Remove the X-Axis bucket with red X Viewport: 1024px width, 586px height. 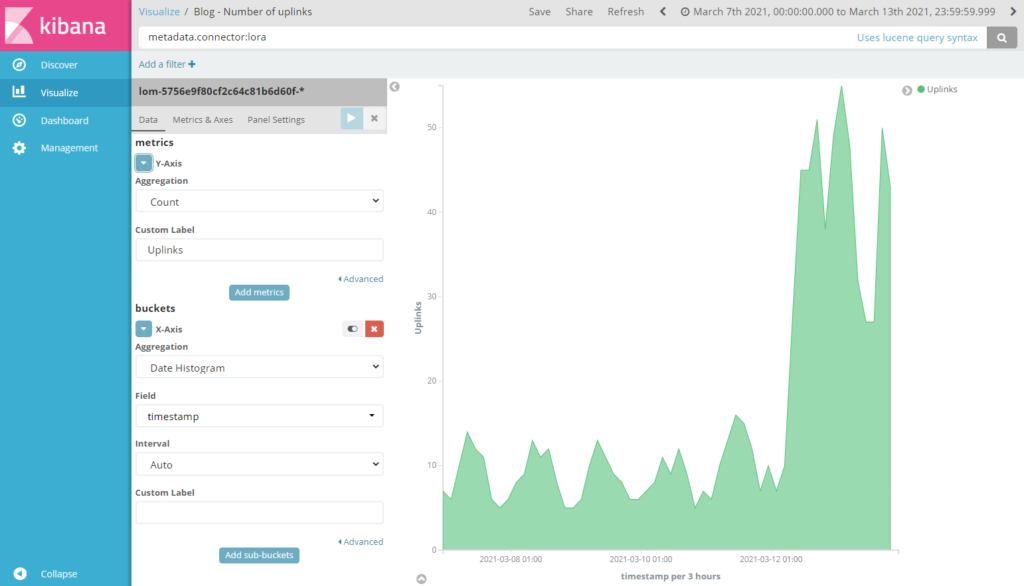[x=374, y=329]
